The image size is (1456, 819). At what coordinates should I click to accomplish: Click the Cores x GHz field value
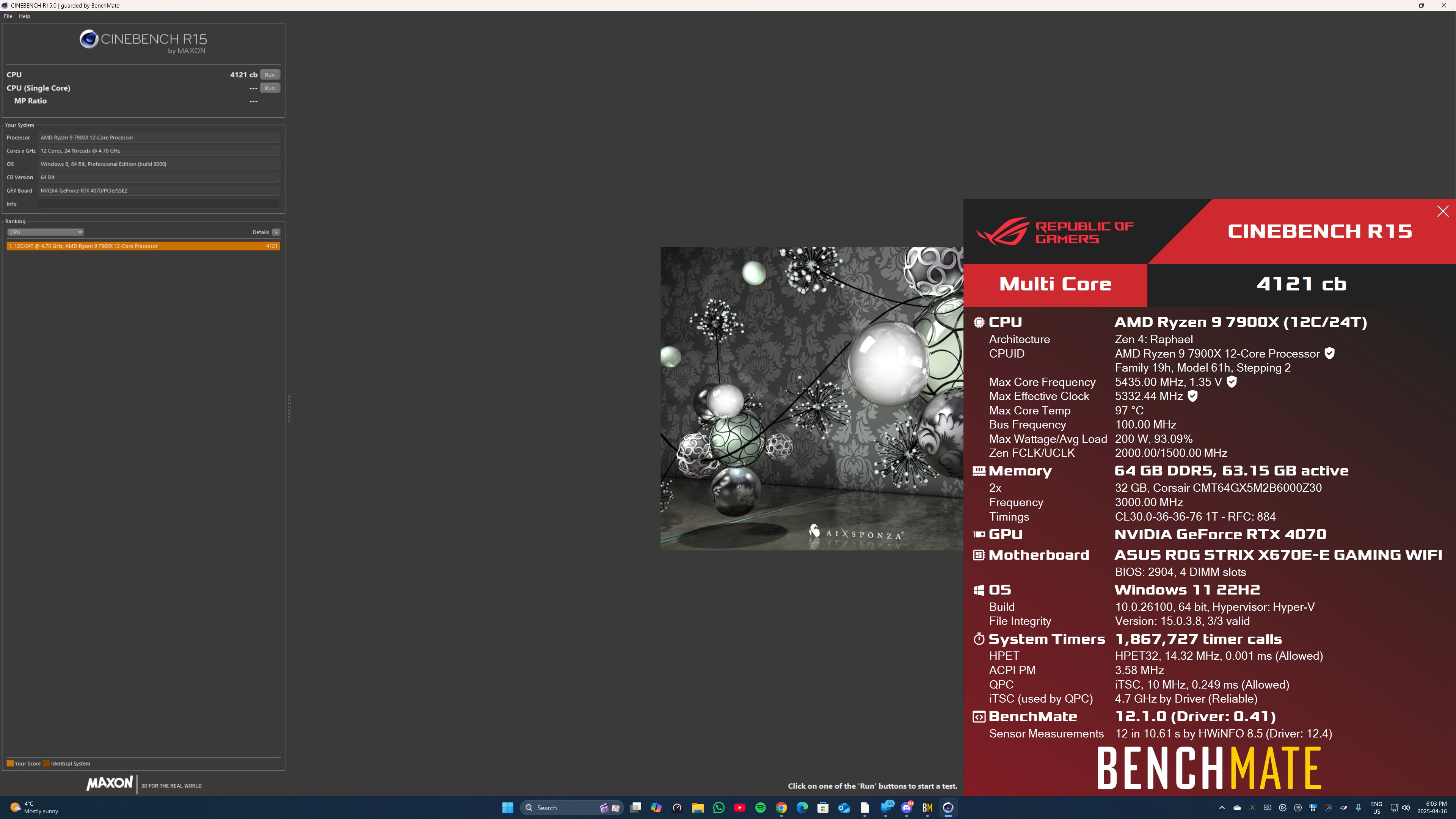[x=159, y=151]
